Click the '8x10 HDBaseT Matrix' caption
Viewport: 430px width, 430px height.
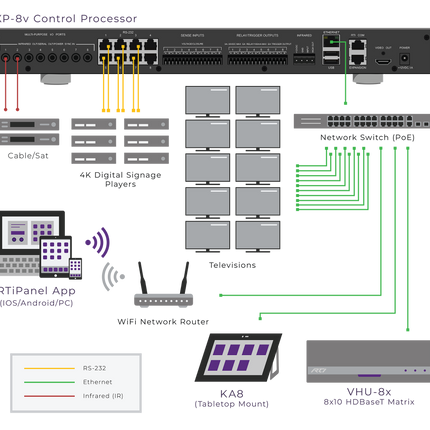pyautogui.click(x=369, y=402)
